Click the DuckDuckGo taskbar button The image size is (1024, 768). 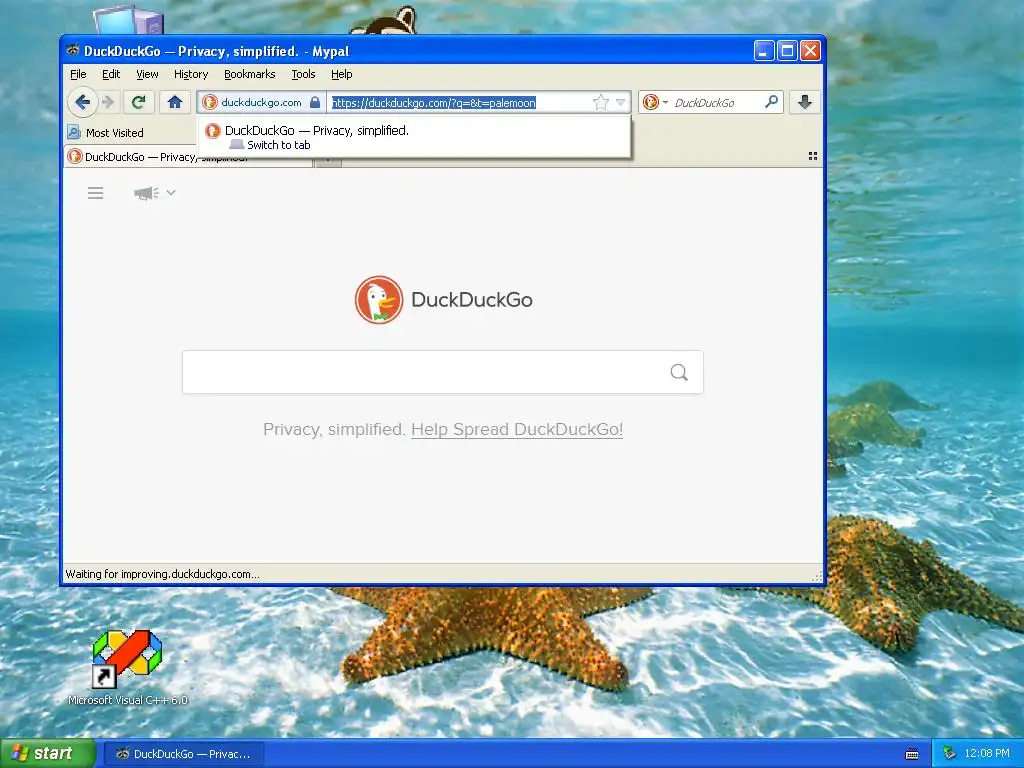tap(184, 754)
